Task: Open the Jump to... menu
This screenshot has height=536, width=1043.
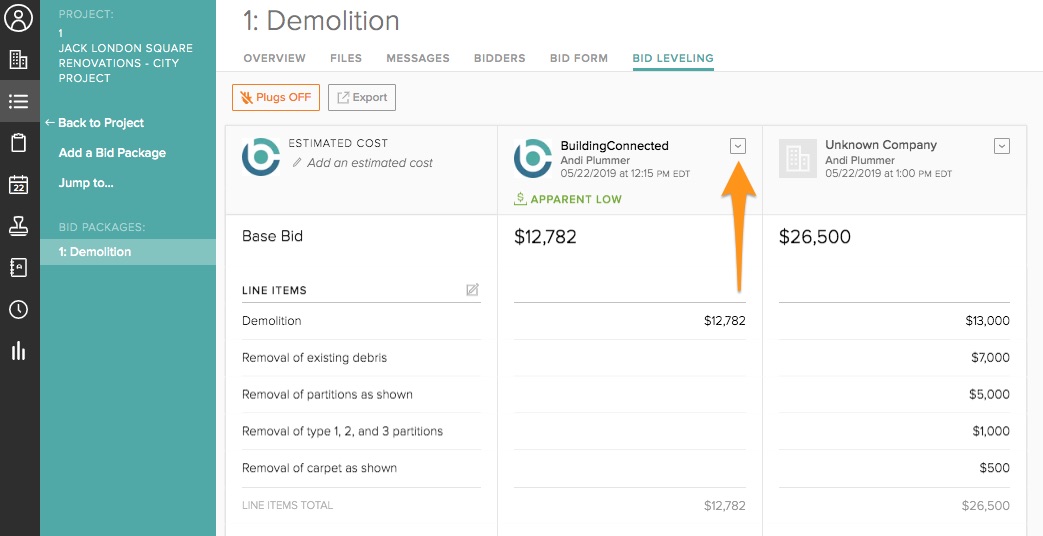Action: click(x=86, y=183)
